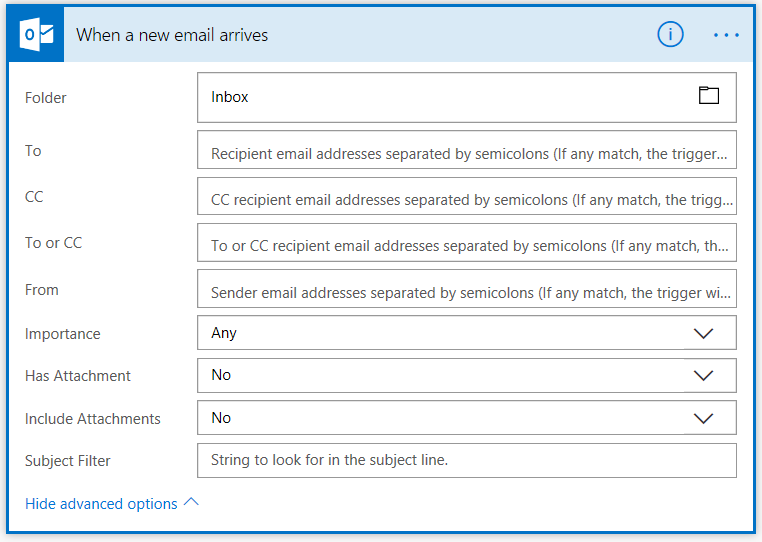Open the info icon on trigger header
Screen dimensions: 762x542
(x=670, y=35)
